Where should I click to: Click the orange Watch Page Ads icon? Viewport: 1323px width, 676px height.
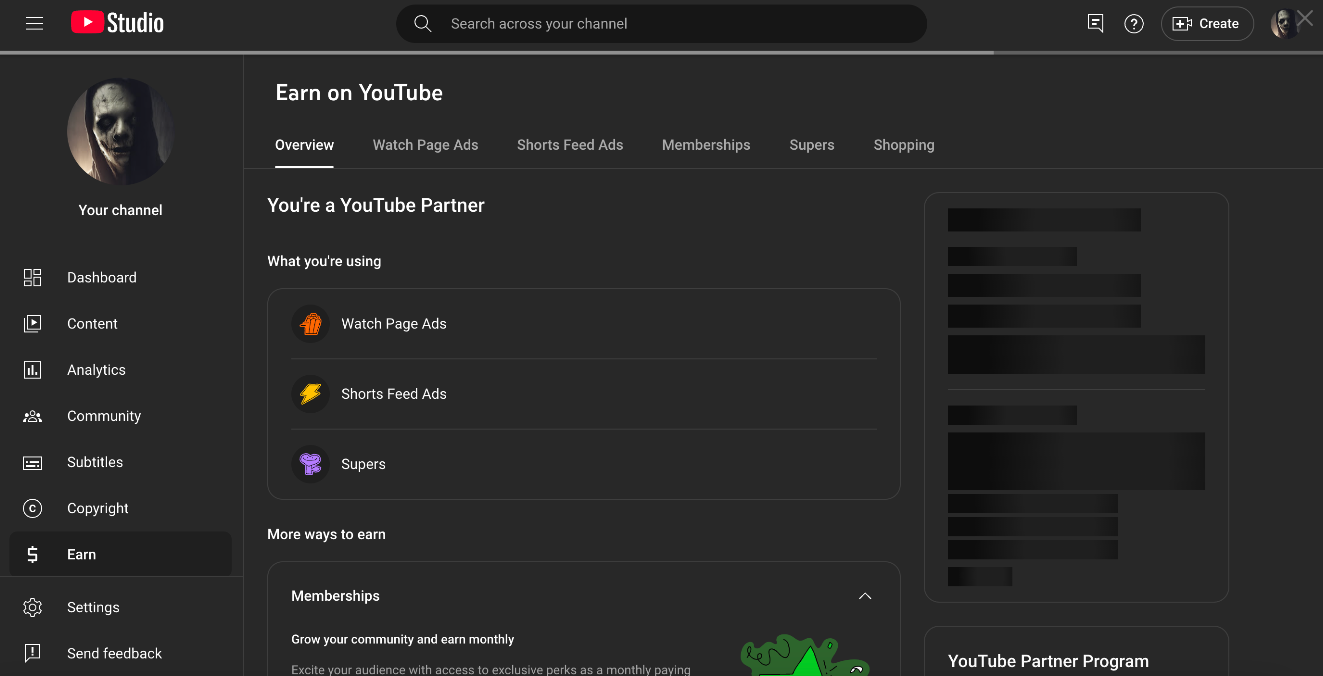click(x=311, y=324)
